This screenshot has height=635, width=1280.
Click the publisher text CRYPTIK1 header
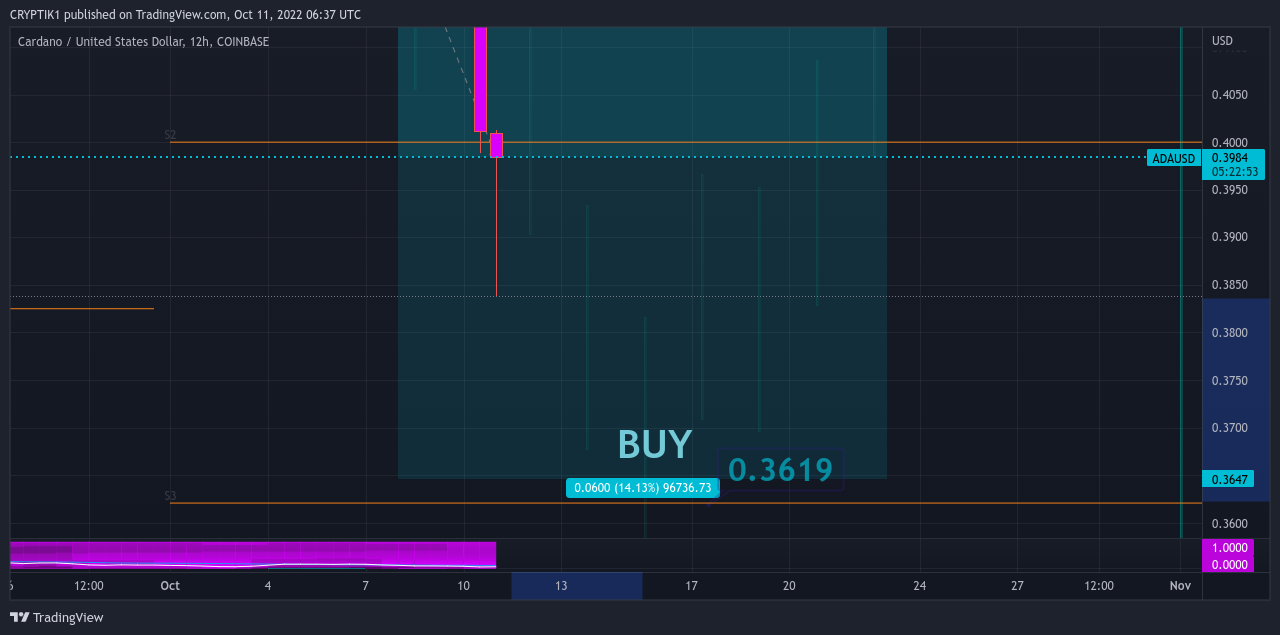(185, 14)
